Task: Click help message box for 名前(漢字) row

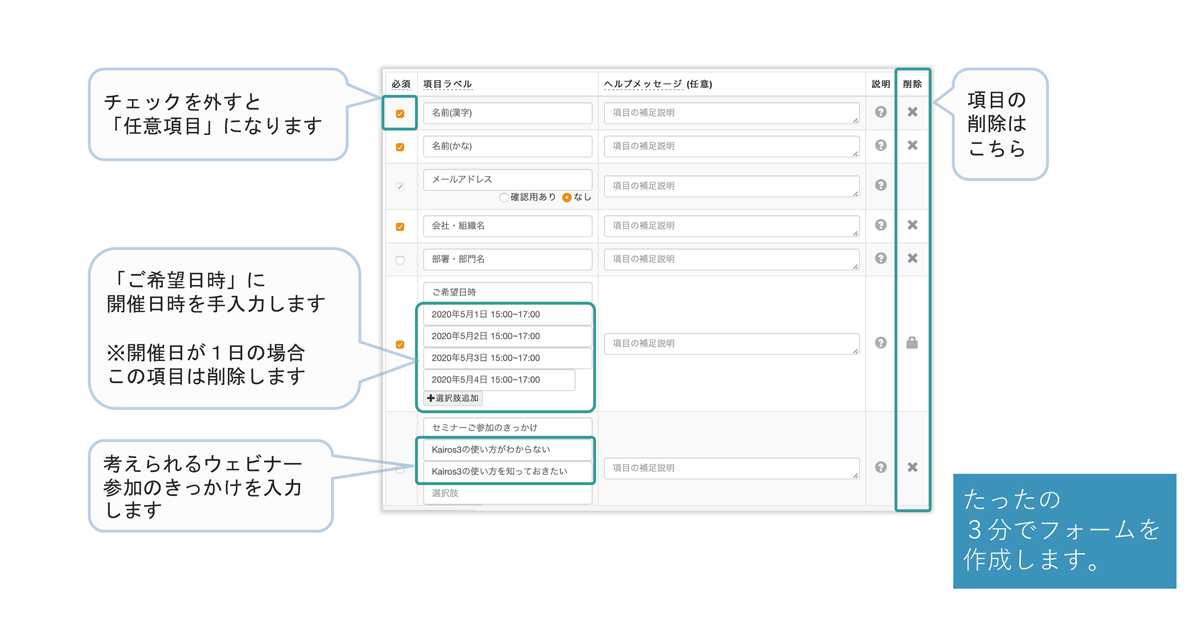Action: coord(731,113)
